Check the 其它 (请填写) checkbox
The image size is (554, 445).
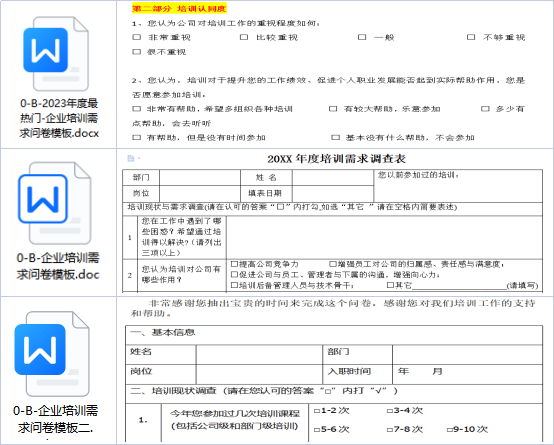(390, 285)
